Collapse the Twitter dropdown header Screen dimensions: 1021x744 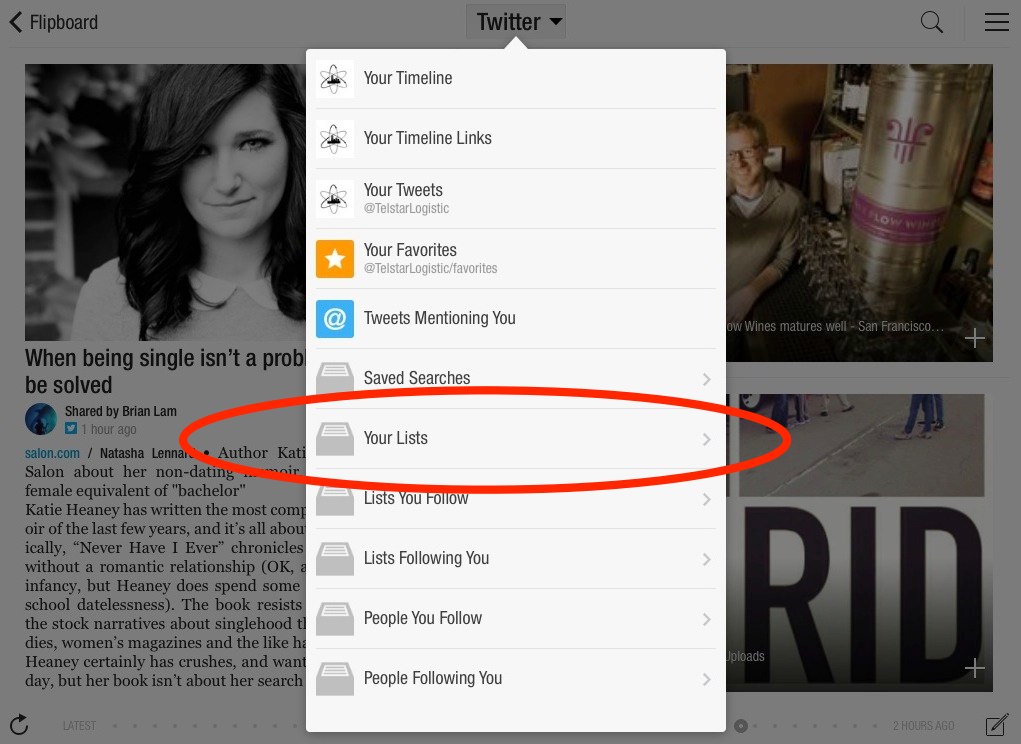tap(516, 22)
